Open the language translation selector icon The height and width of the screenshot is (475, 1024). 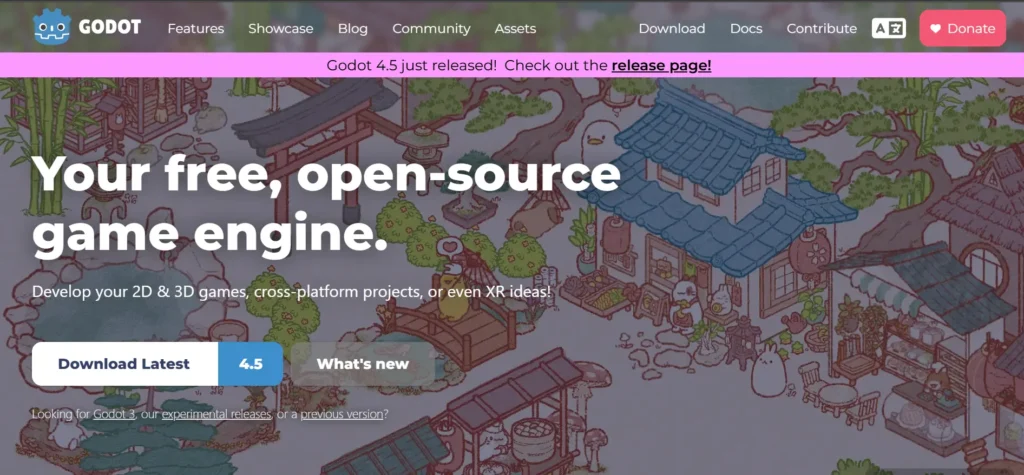888,29
